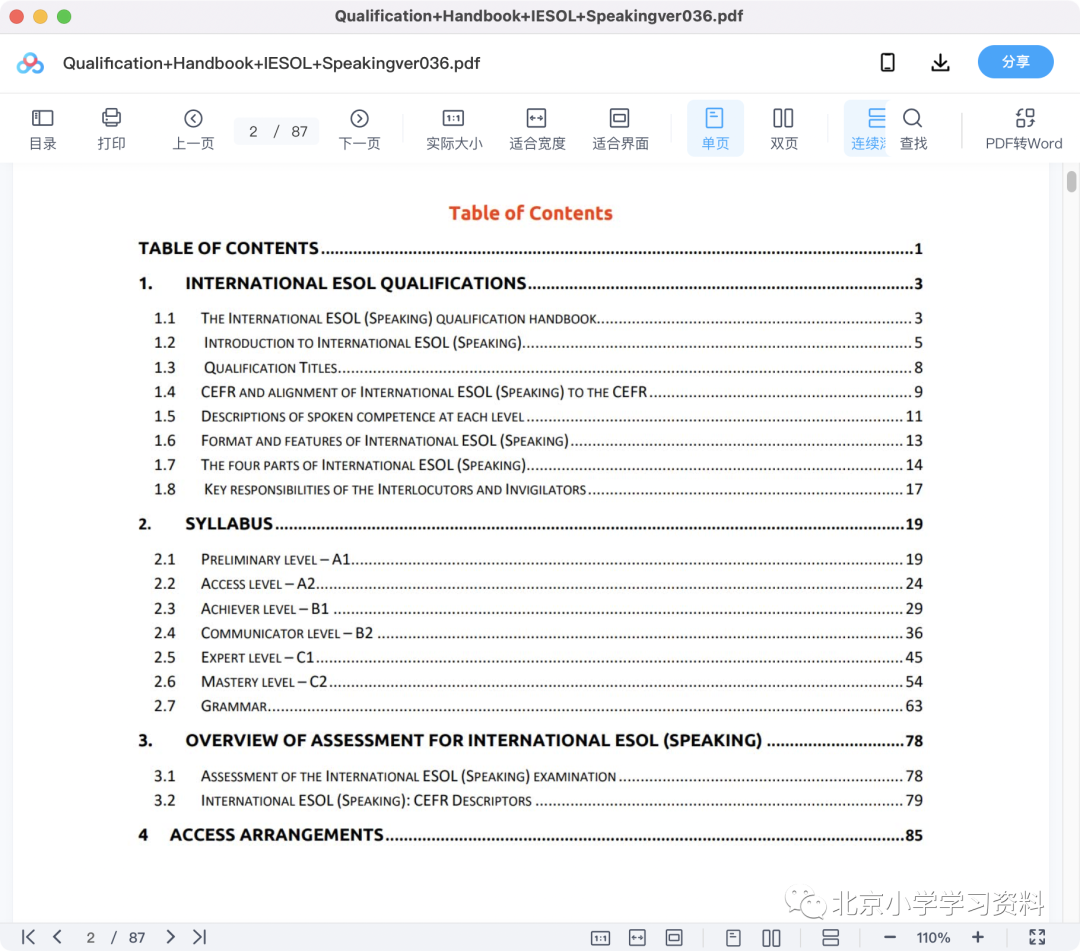Open TOC entry 3. Overview of Assessment
1080x951 pixels.
point(530,740)
